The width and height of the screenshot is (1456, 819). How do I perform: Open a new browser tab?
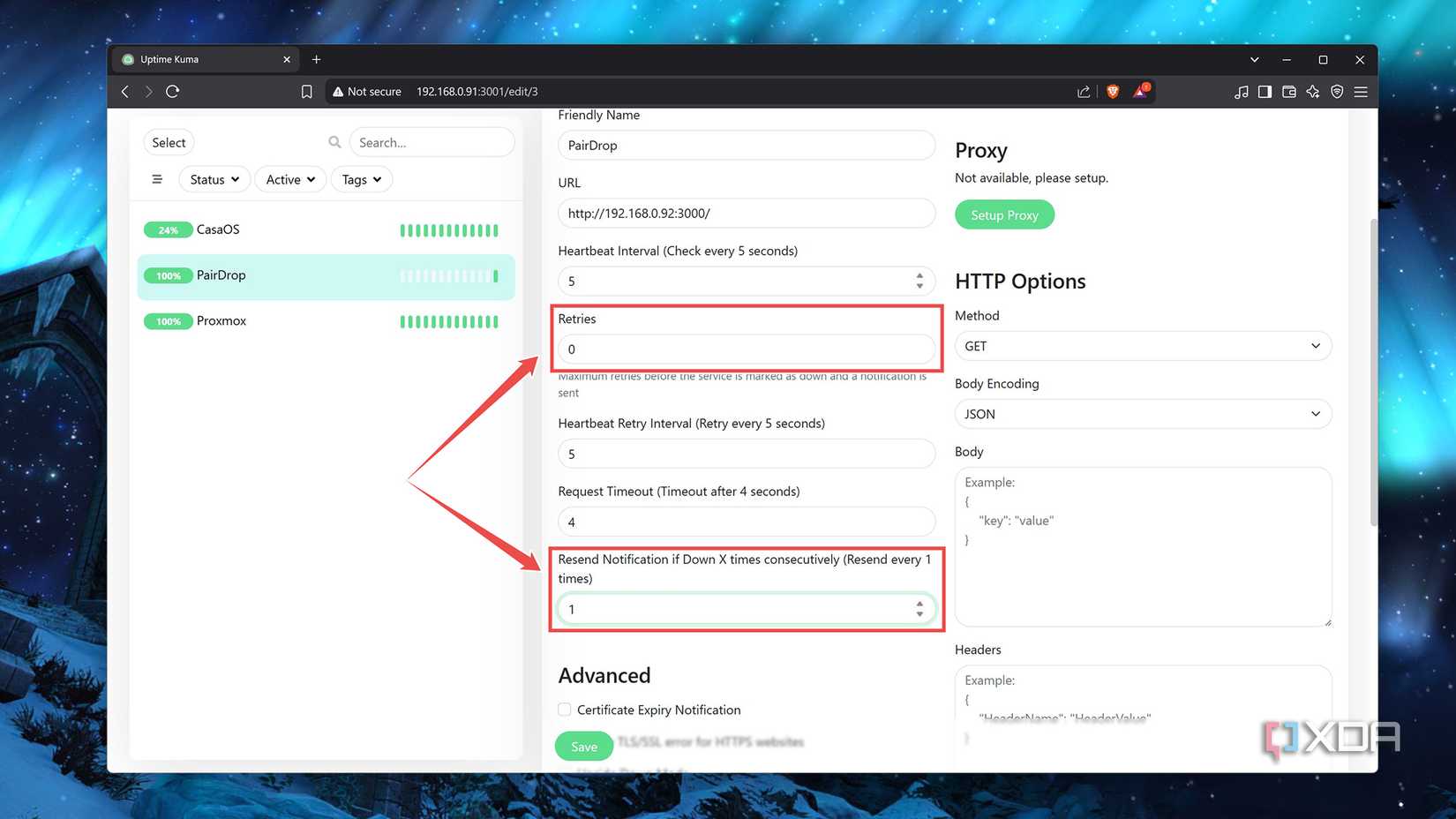click(316, 59)
